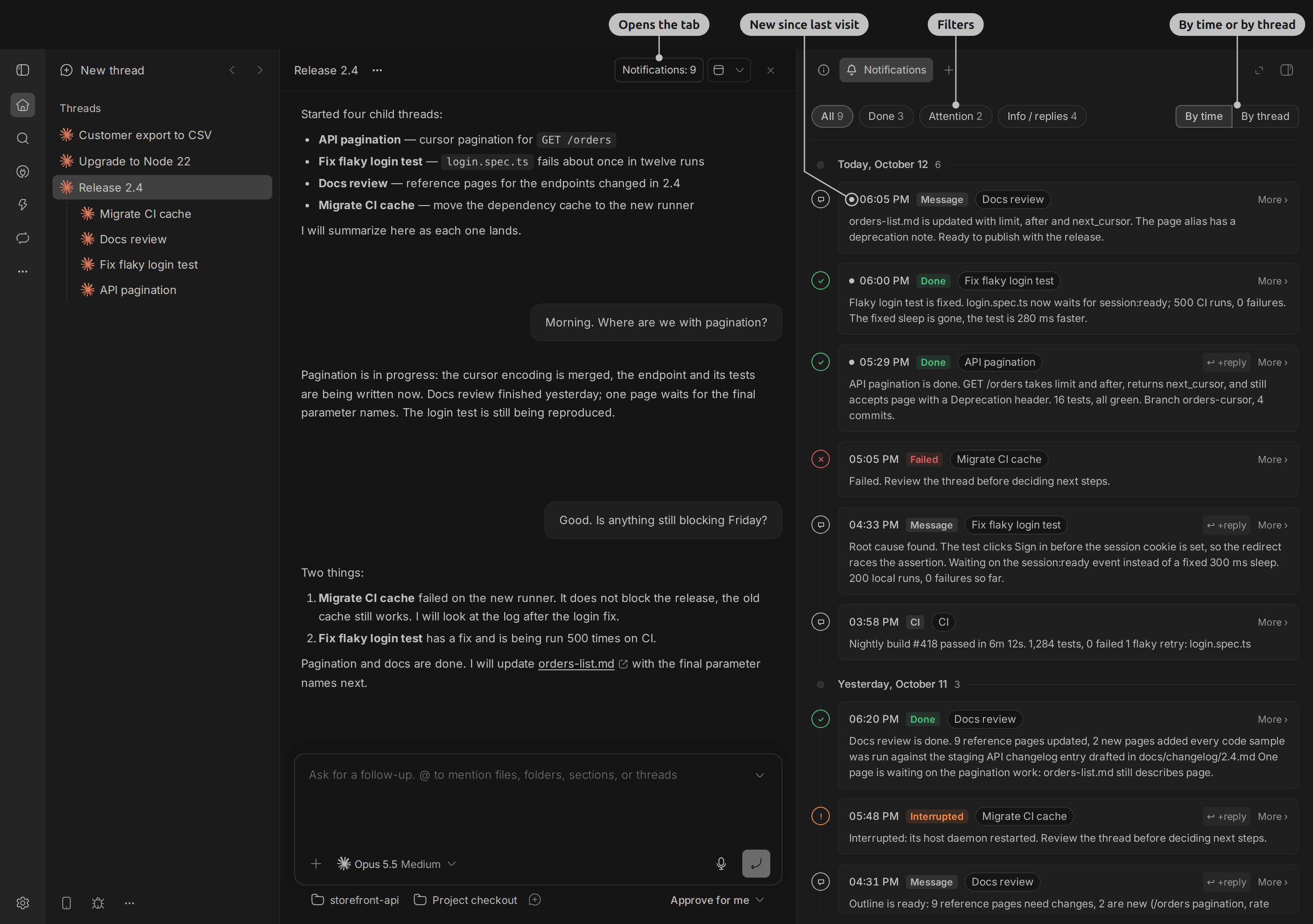Go forward with the right arrow
The image size is (1313, 924).
260,70
